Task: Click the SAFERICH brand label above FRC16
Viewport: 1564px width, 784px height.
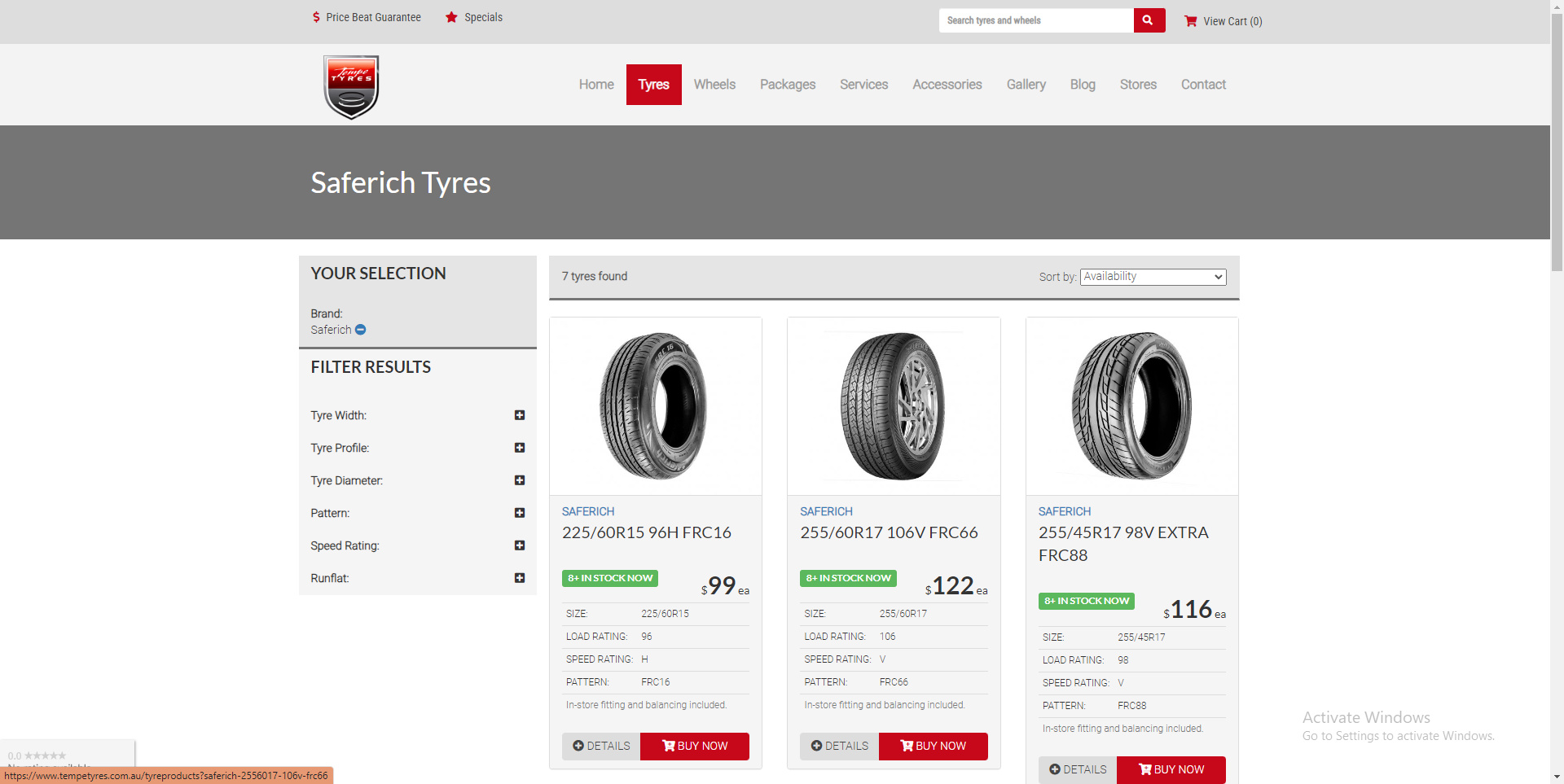Action: click(x=588, y=511)
